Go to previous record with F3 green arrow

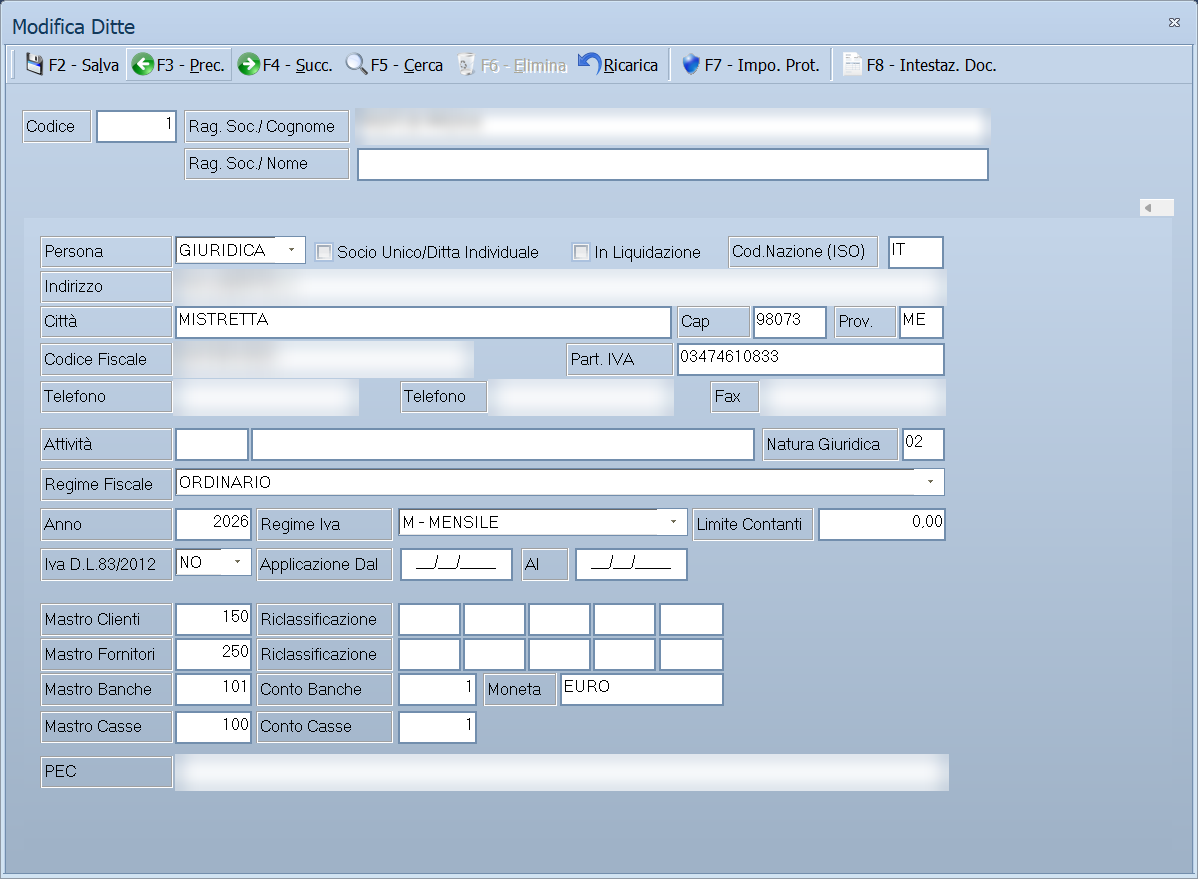[143, 65]
